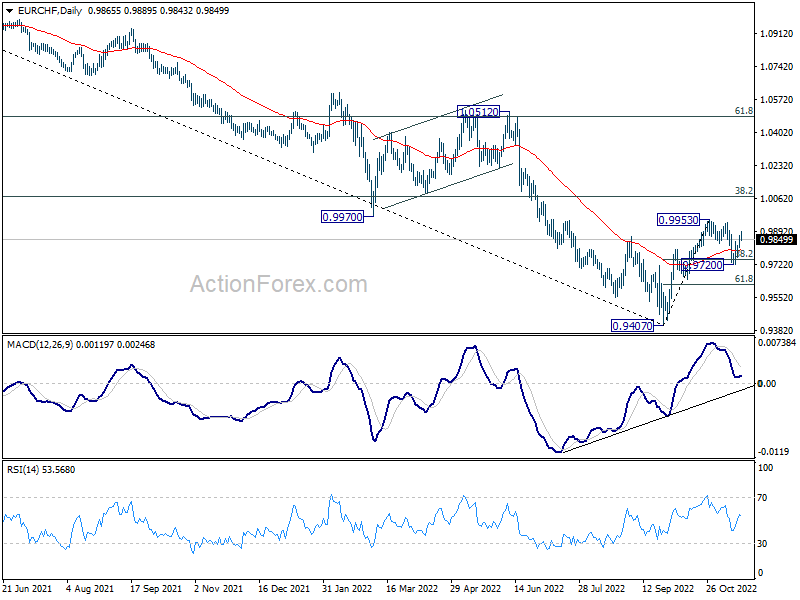Click the EURCHF,Daily symbol title
The width and height of the screenshot is (800, 600).
coord(50,11)
